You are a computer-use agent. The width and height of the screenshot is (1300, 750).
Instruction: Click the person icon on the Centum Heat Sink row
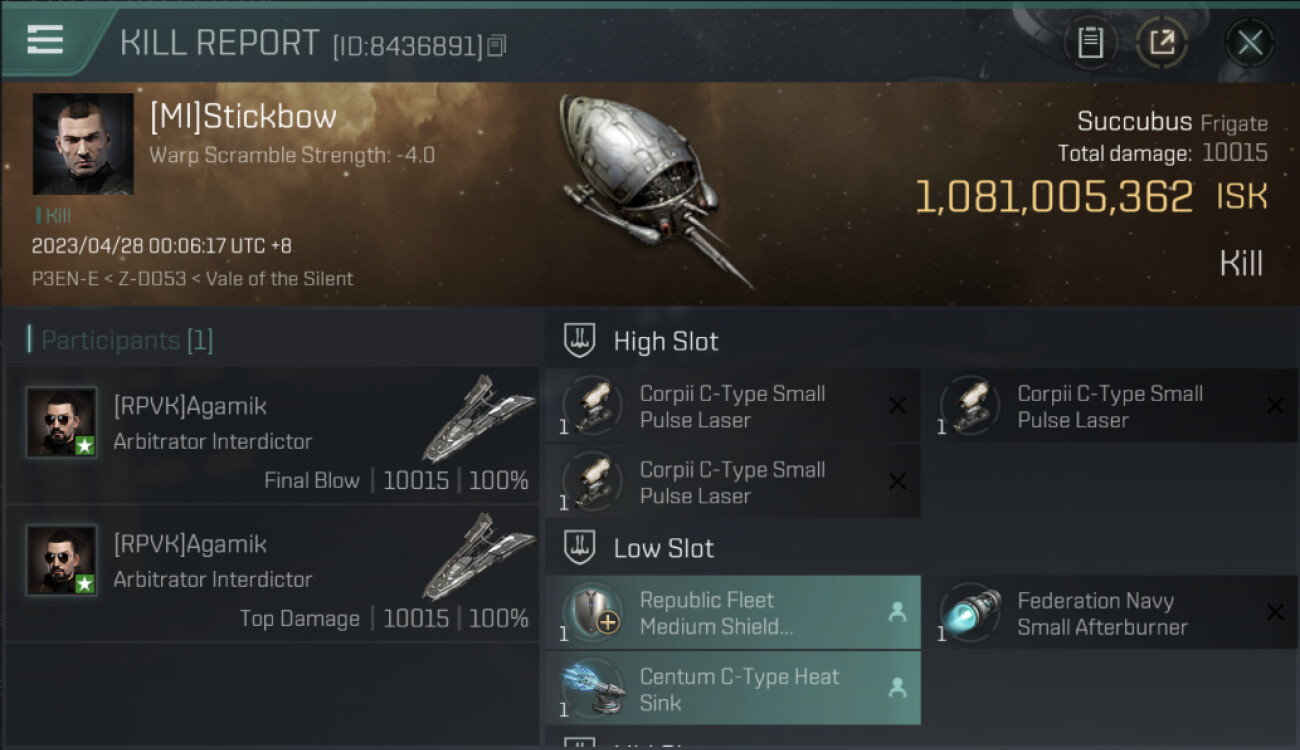tap(897, 688)
